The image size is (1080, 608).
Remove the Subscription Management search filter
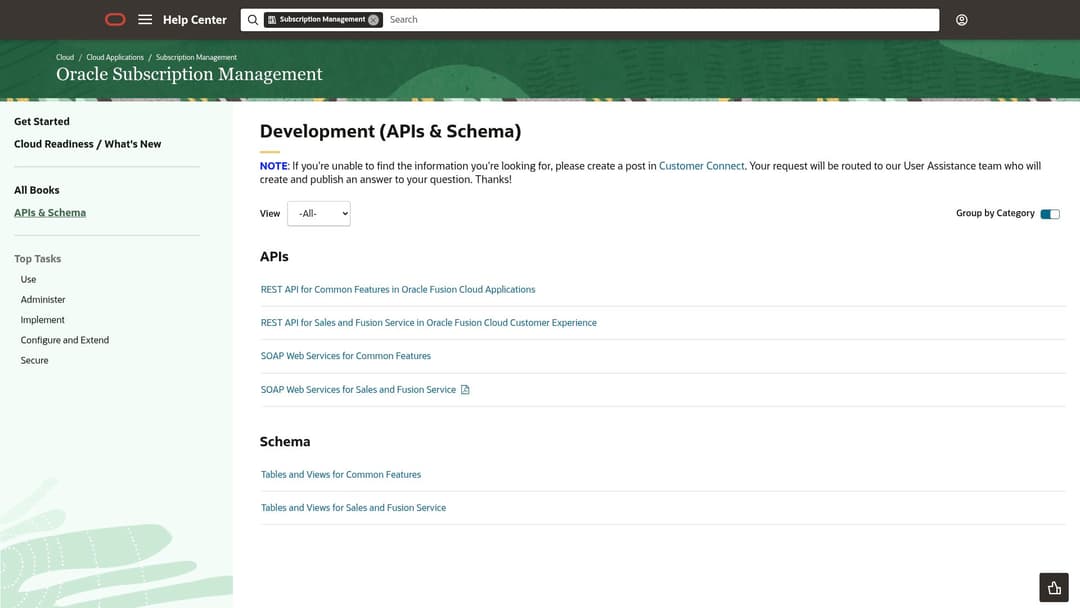click(x=373, y=20)
